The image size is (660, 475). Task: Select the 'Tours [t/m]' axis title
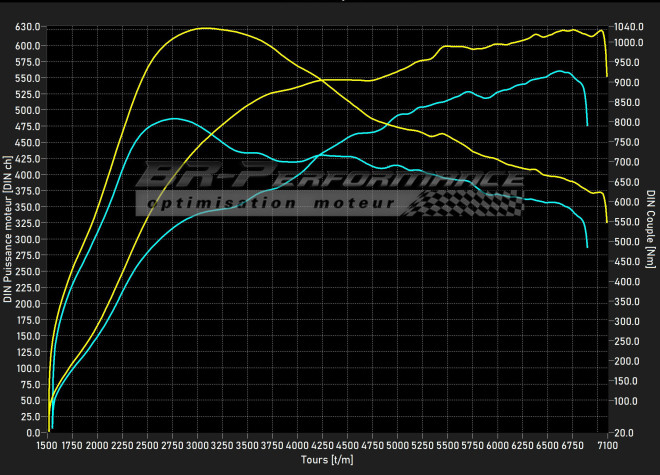pyautogui.click(x=327, y=461)
